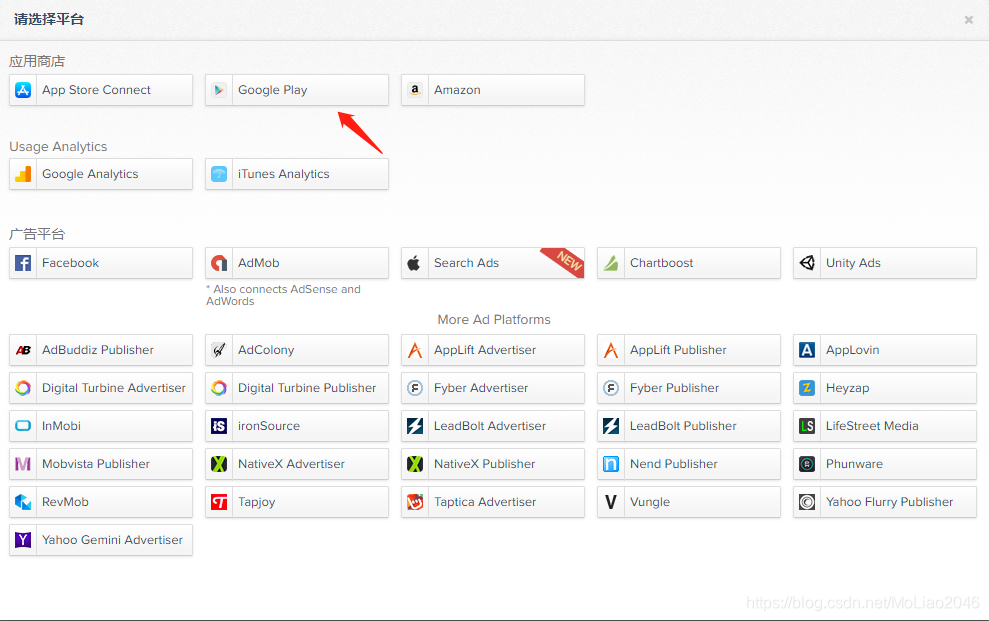The height and width of the screenshot is (621, 989).
Task: Click the Google Analytics bar chart icon
Action: pyautogui.click(x=23, y=174)
